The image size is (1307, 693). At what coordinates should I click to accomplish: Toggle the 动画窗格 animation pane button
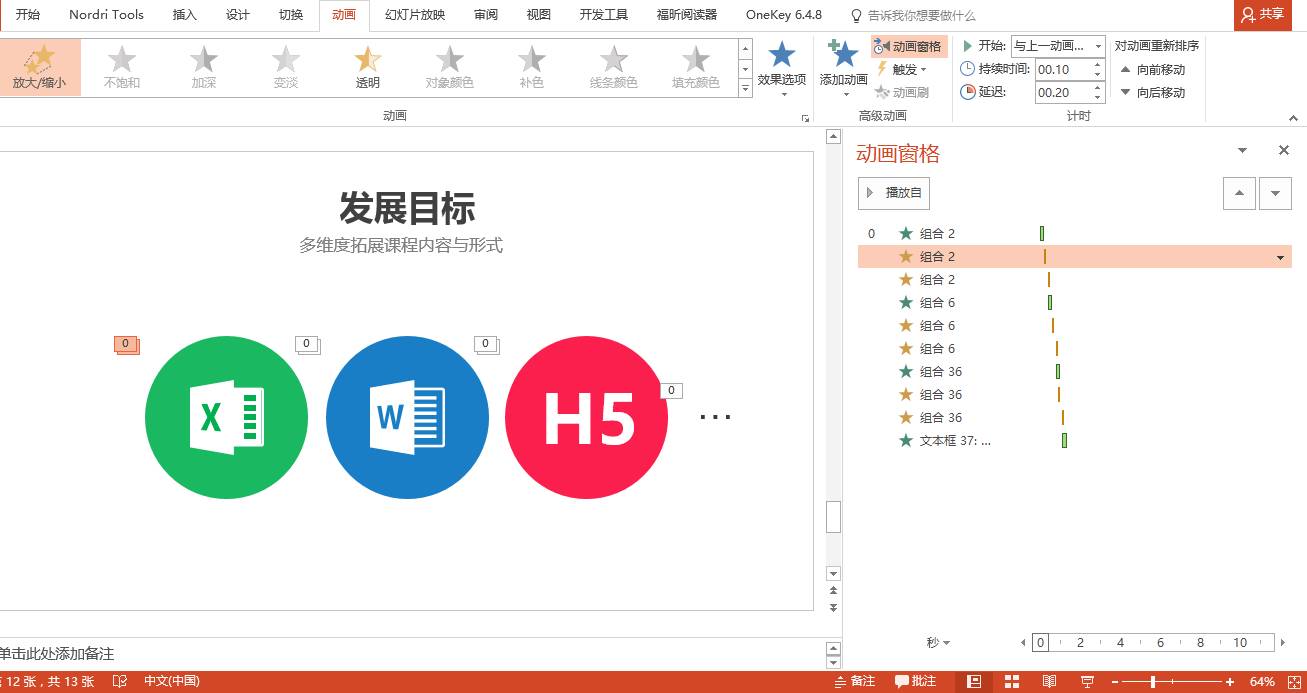[x=909, y=47]
